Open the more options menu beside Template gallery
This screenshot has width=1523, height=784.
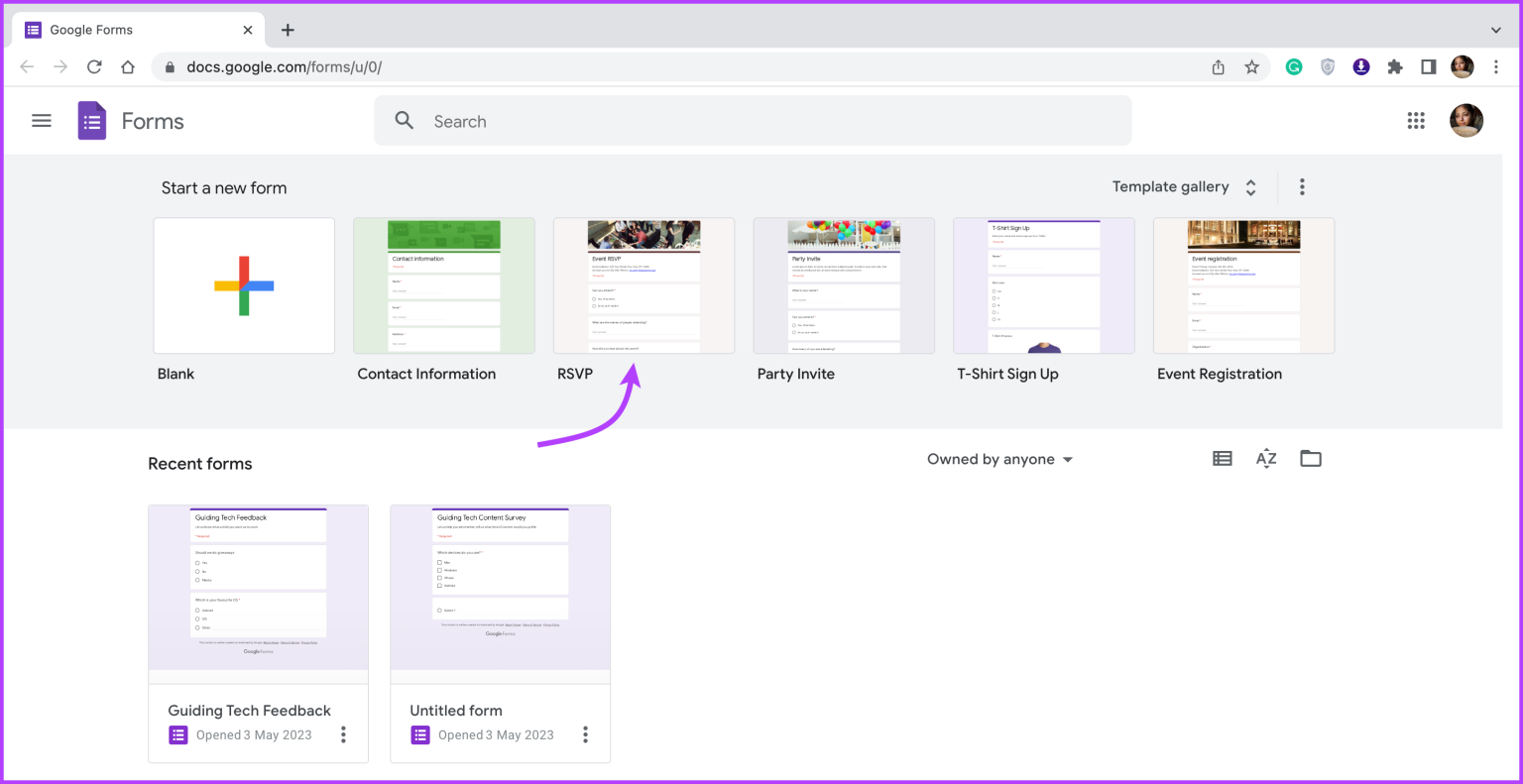point(1302,186)
